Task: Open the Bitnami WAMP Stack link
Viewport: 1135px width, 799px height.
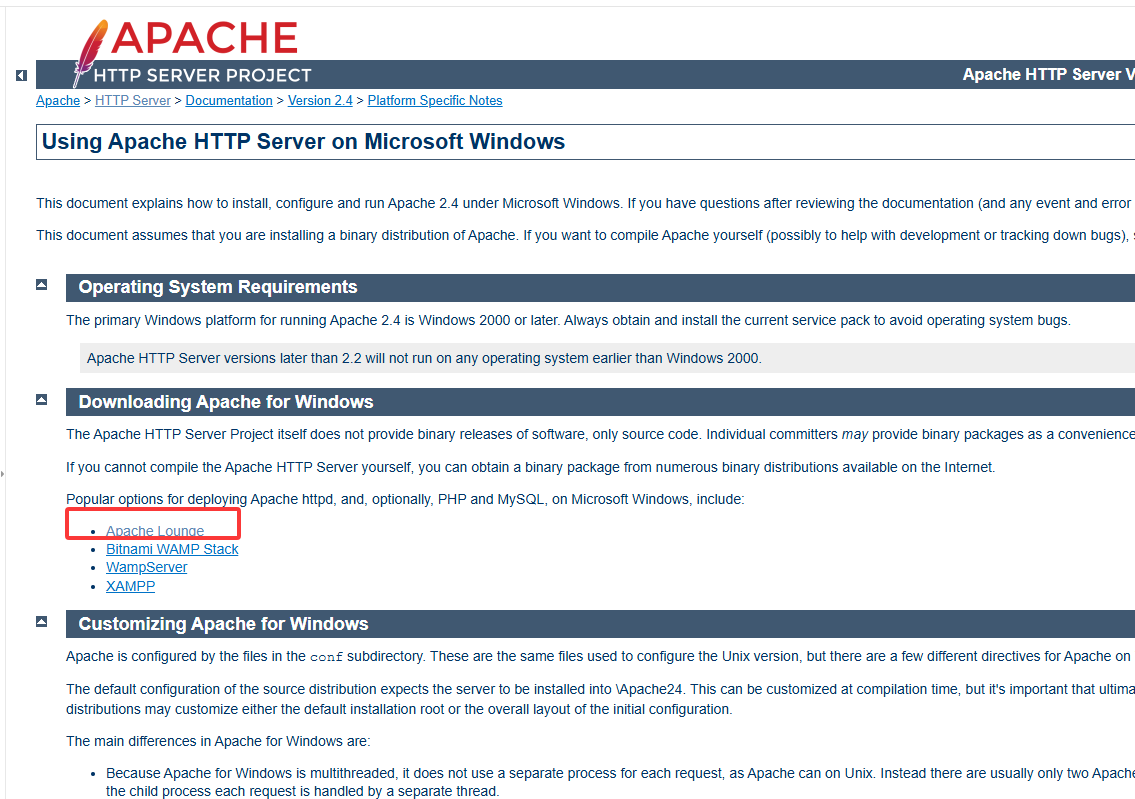Action: [172, 549]
